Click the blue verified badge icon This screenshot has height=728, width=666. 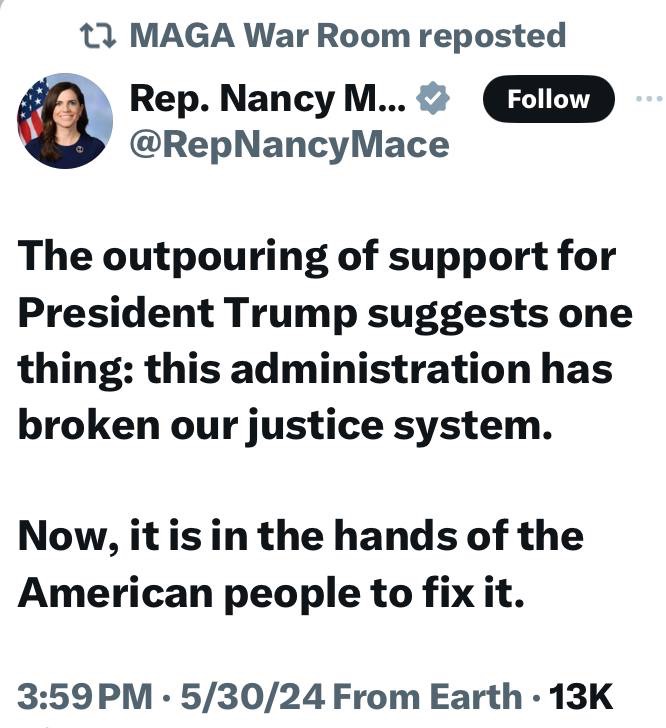coord(434,99)
